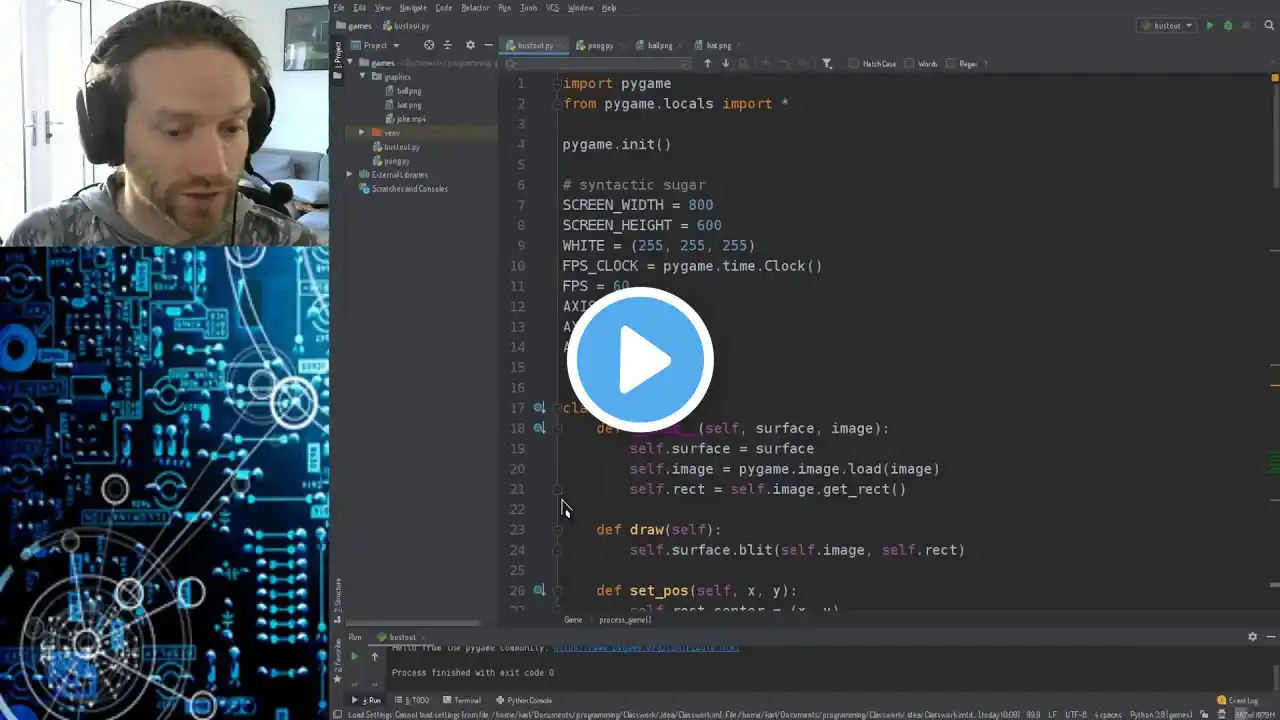
Task: Enable the Match Case checkbox
Action: point(854,64)
